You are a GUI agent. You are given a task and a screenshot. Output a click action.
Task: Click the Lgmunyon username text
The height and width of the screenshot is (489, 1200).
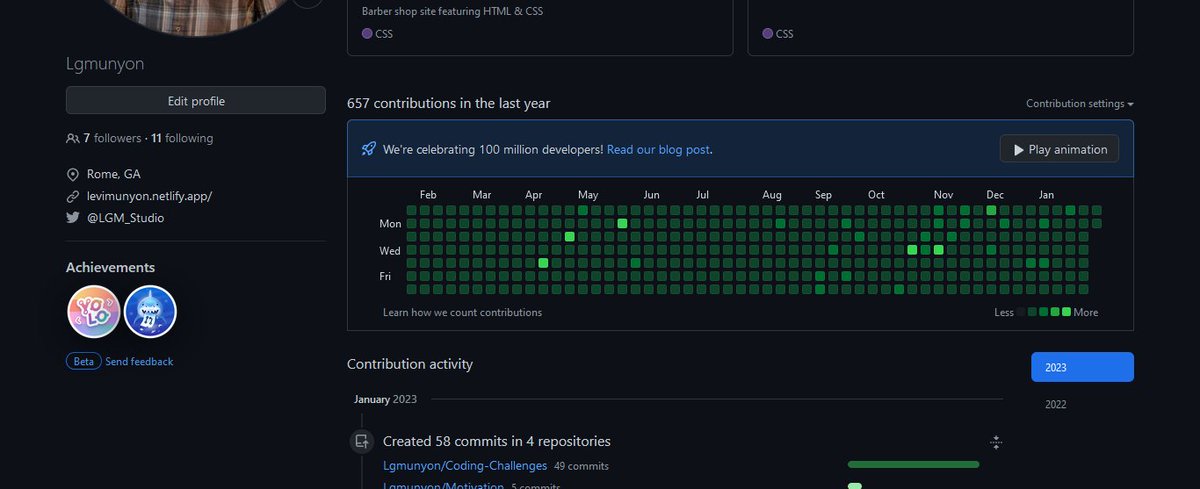coord(105,64)
